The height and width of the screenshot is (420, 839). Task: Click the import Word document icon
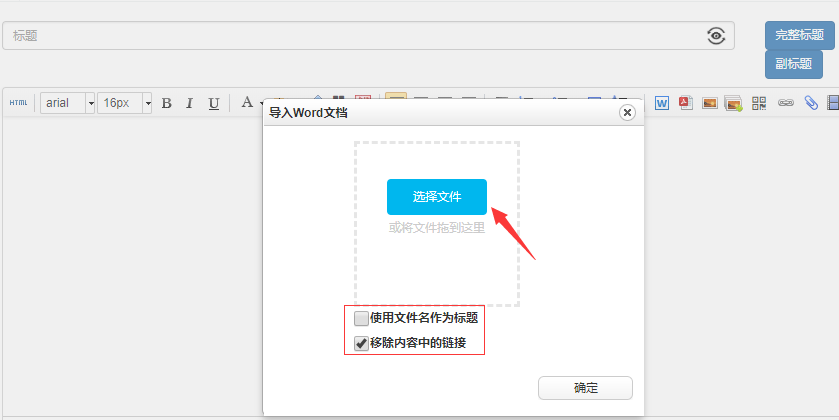tap(662, 103)
